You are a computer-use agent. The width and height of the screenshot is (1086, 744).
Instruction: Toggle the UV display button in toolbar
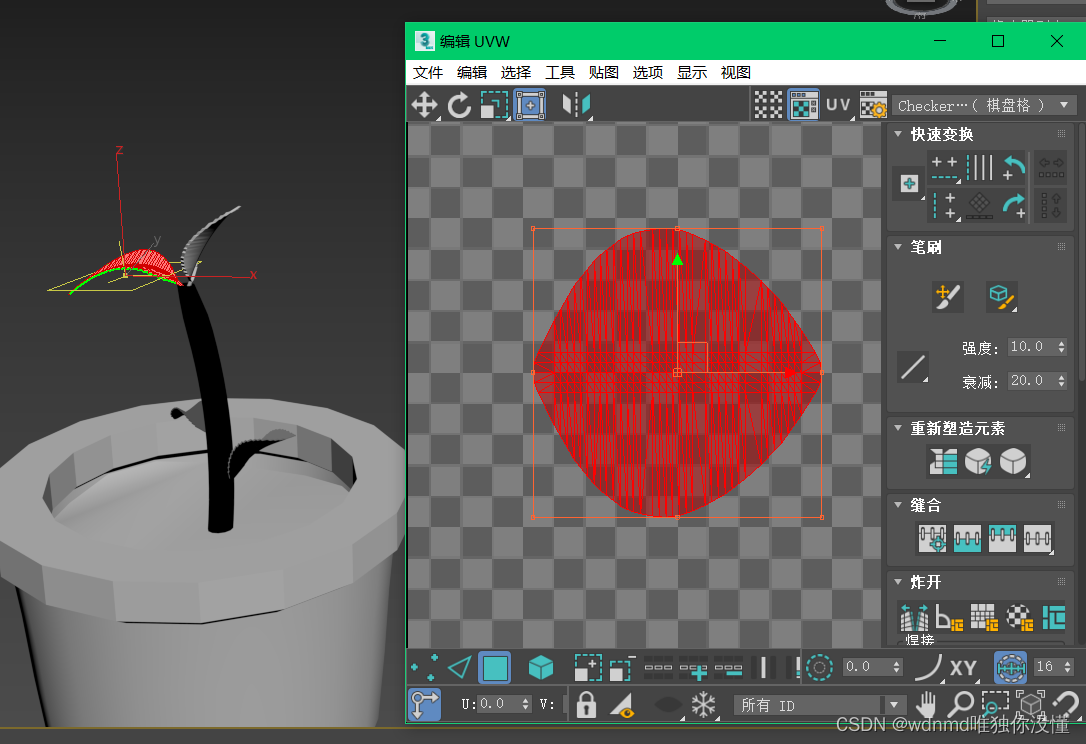point(838,104)
